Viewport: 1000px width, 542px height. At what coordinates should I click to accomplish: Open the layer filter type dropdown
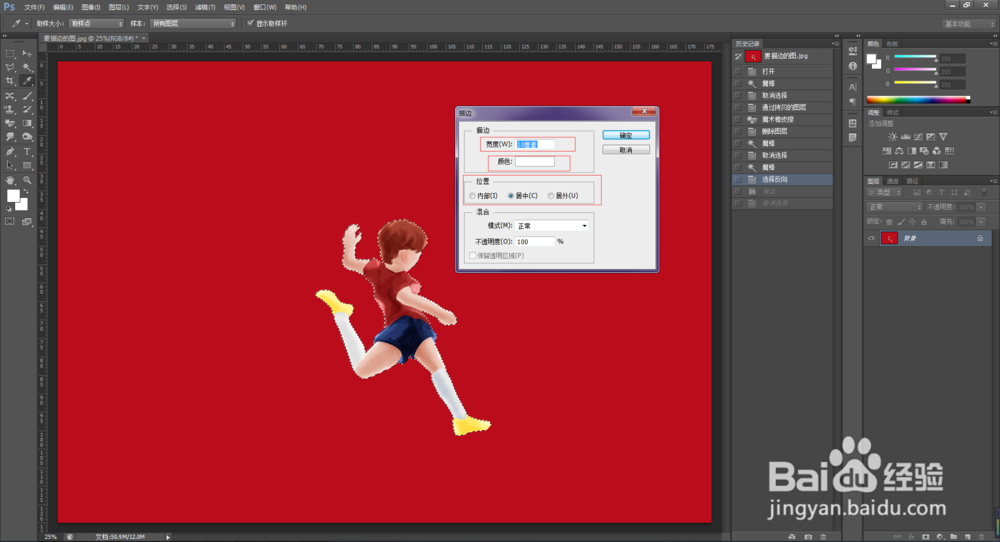coord(885,192)
